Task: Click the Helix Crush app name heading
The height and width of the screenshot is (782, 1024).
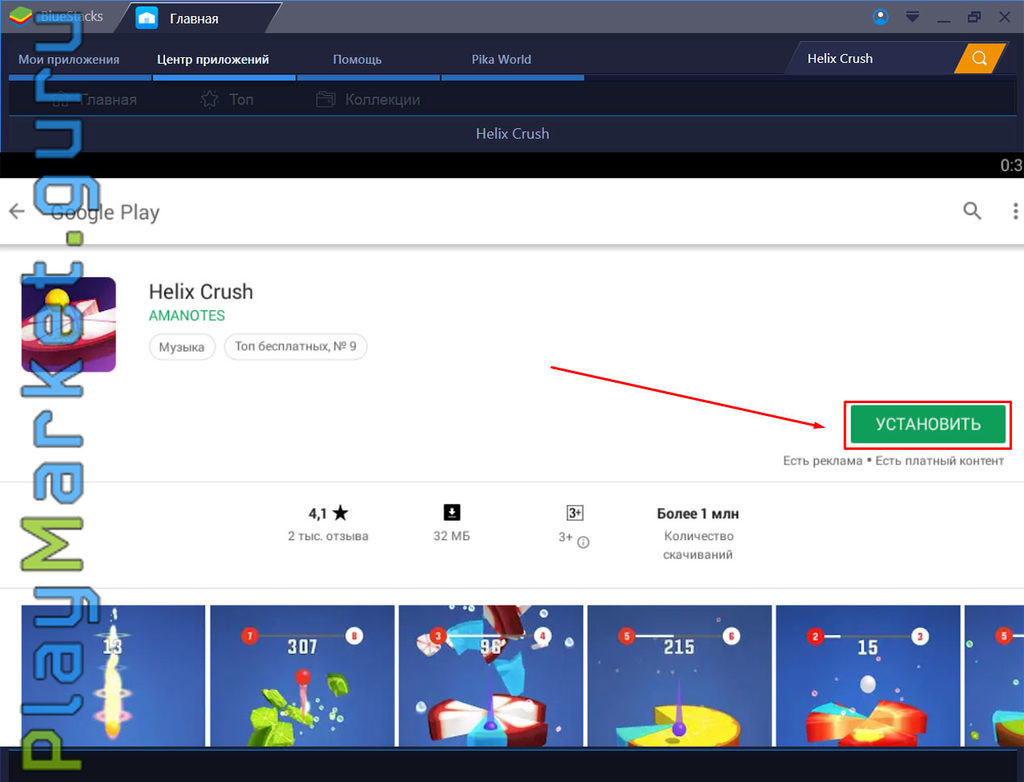Action: tap(200, 291)
